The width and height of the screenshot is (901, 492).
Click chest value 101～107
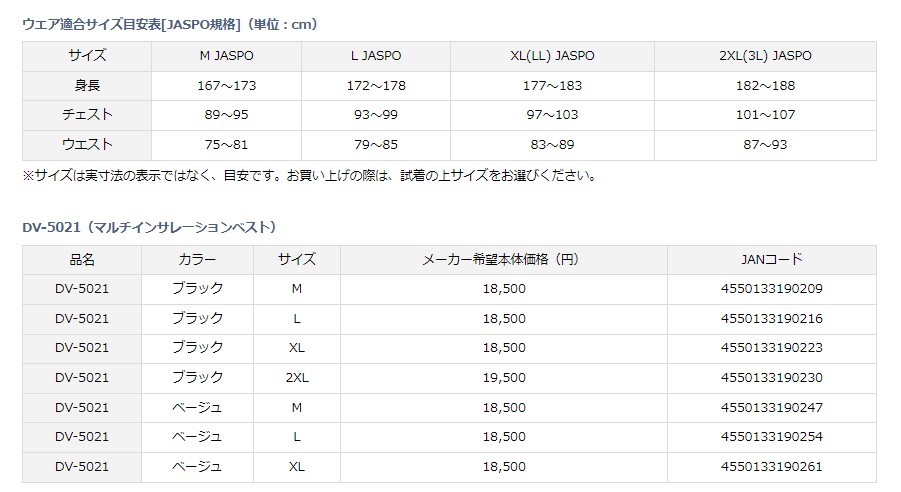[x=765, y=115]
